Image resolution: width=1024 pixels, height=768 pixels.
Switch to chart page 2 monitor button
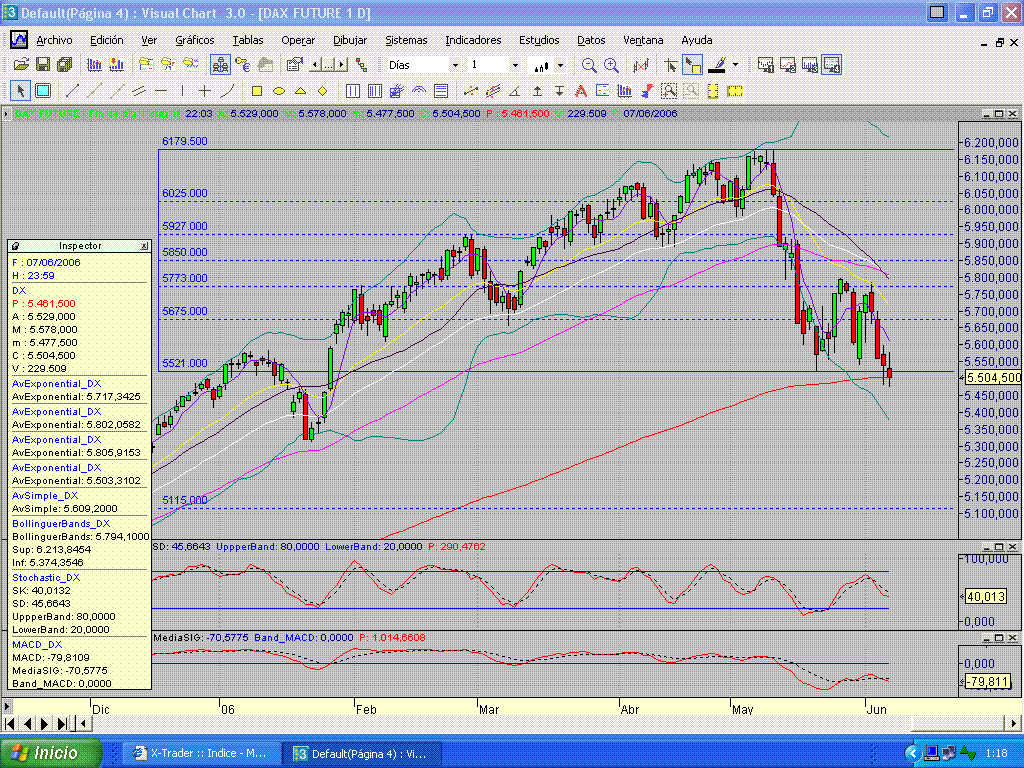[x=788, y=65]
